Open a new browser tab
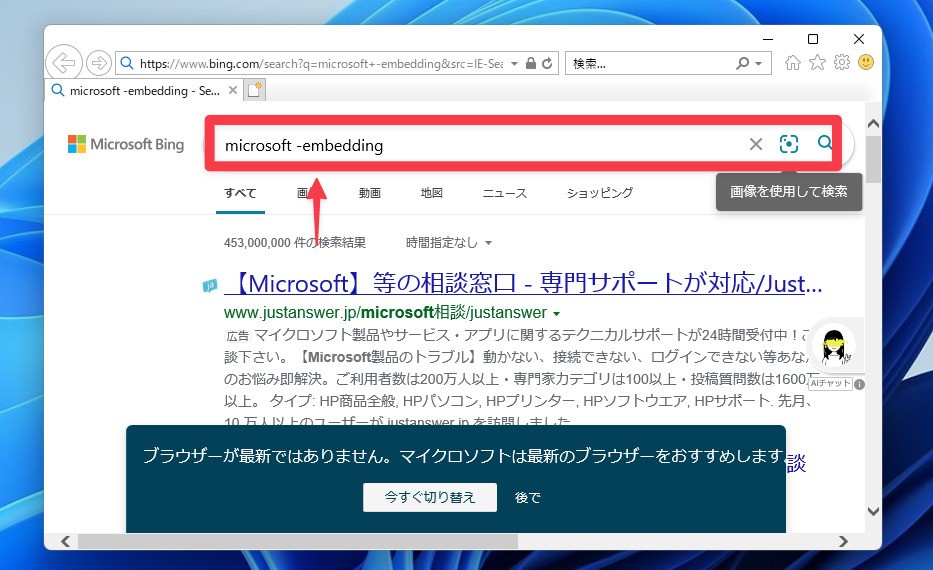This screenshot has width=933, height=570. click(x=254, y=91)
